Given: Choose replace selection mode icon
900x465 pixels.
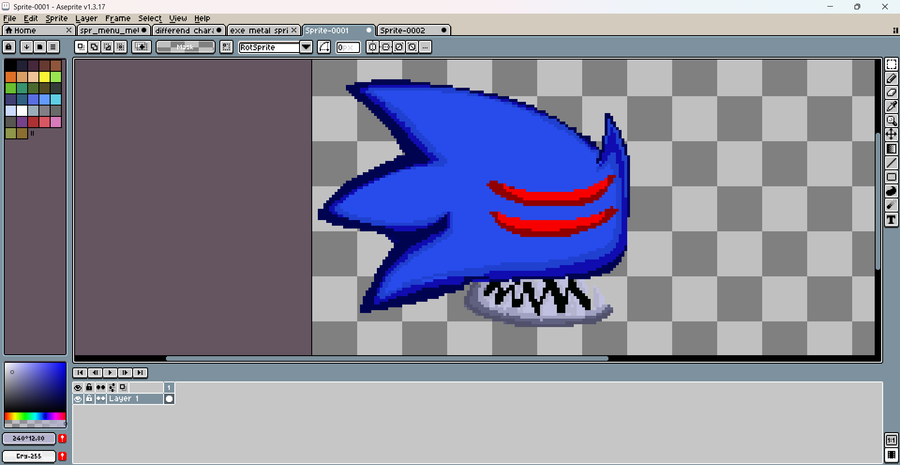Looking at the screenshot, I should [x=81, y=47].
